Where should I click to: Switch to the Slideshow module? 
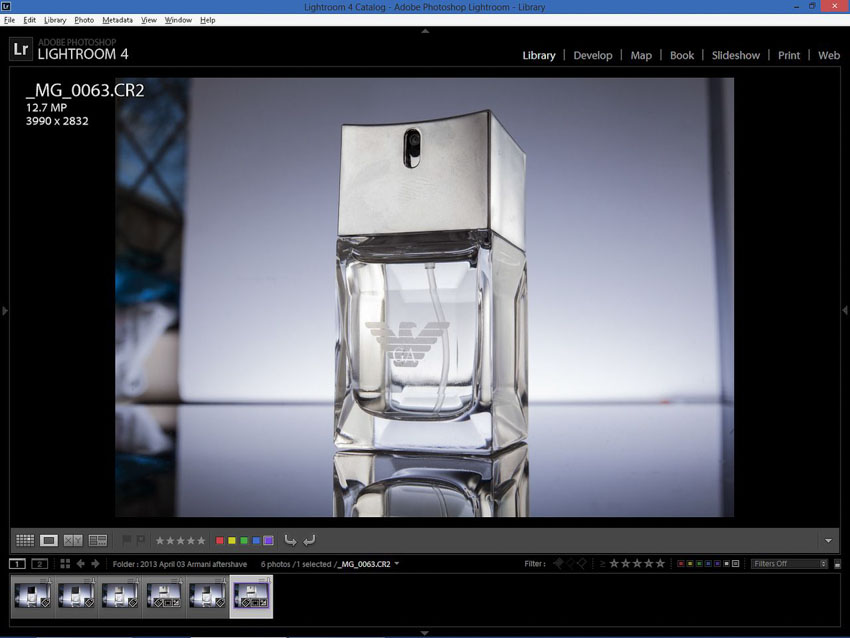tap(736, 55)
